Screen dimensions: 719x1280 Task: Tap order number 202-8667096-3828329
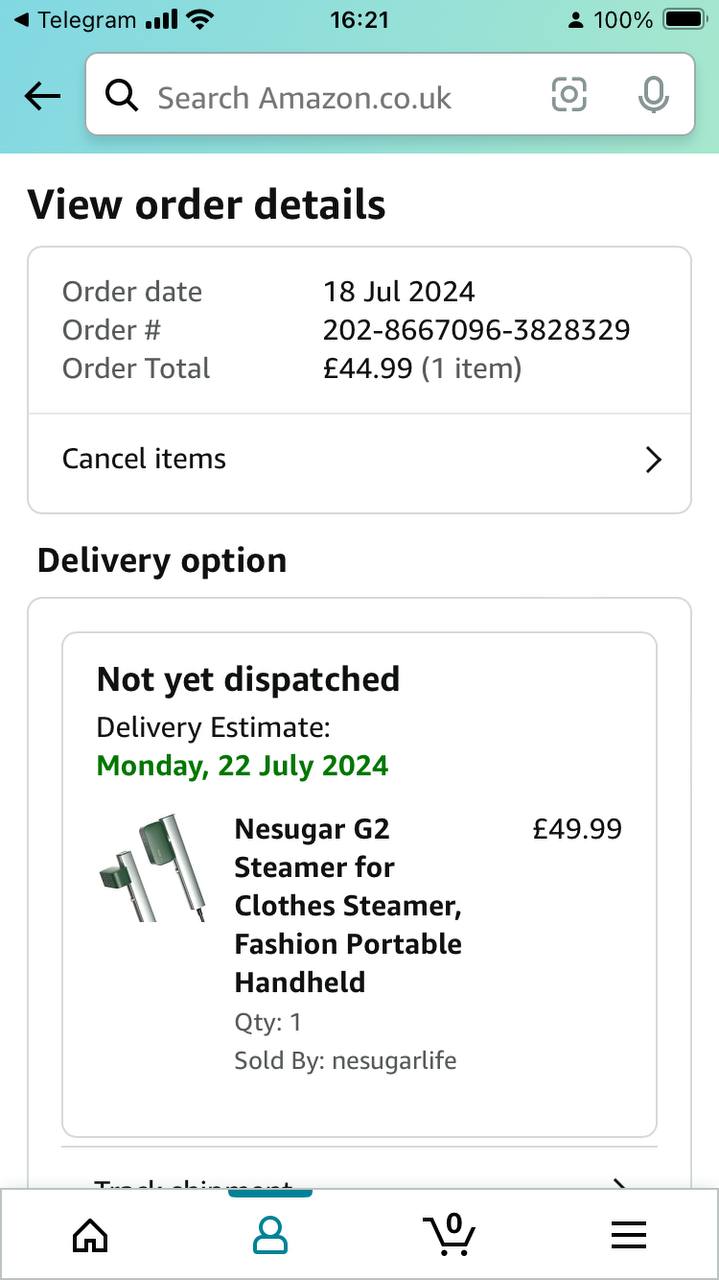(x=476, y=330)
